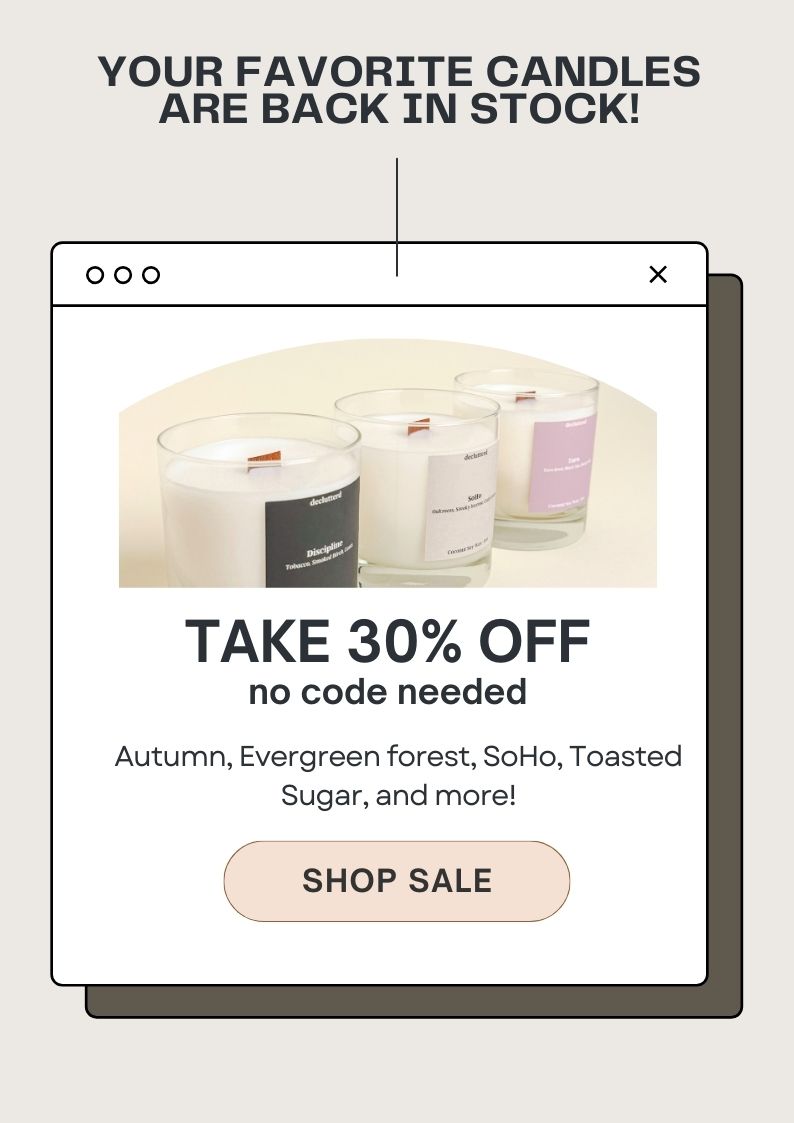Screen dimensions: 794x1123
Task: Click the scent list mentioning Evergreen forest
Action: (398, 776)
